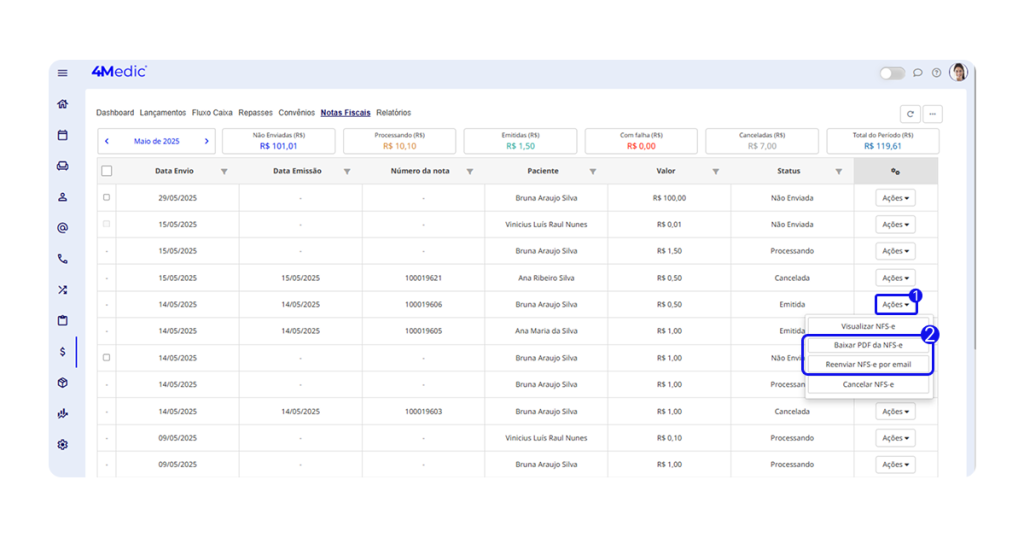
Task: Open the settings gear sidebar icon
Action: 63,445
